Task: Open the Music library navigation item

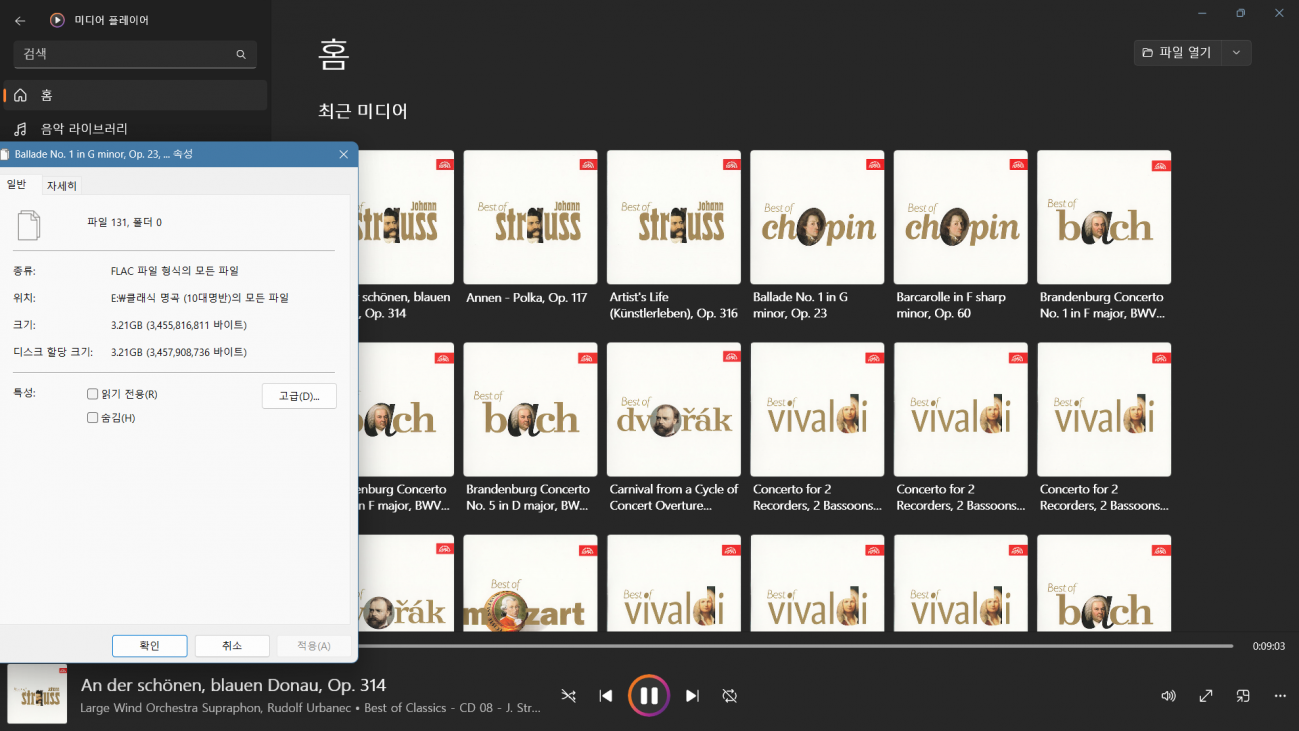Action: [x=135, y=128]
